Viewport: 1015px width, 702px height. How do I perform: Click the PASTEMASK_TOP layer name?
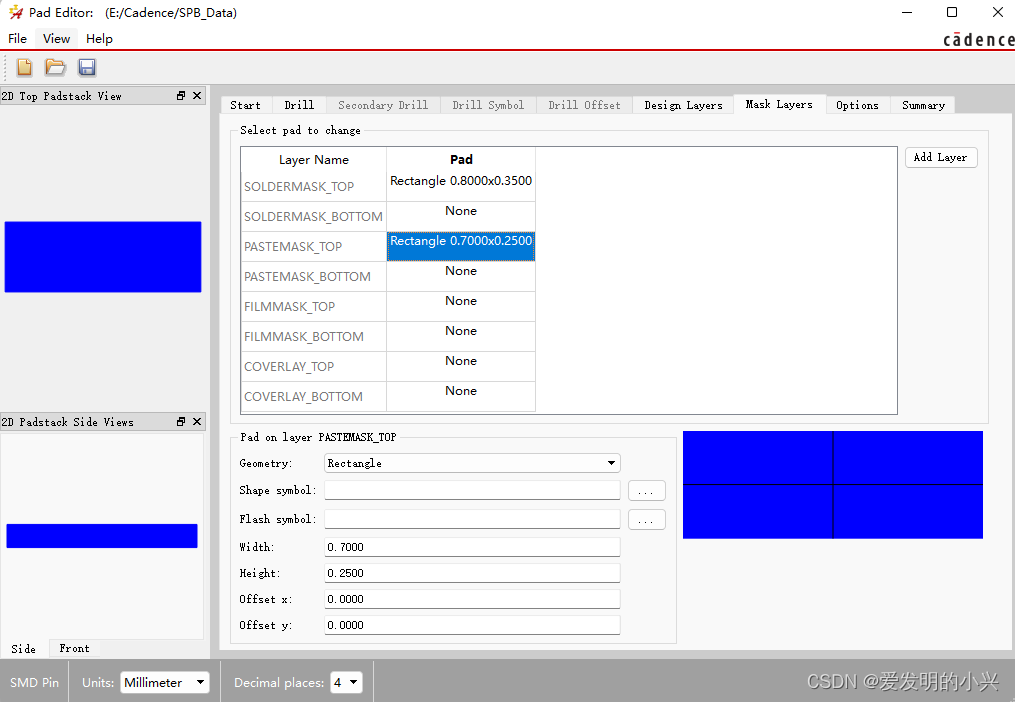coord(293,247)
